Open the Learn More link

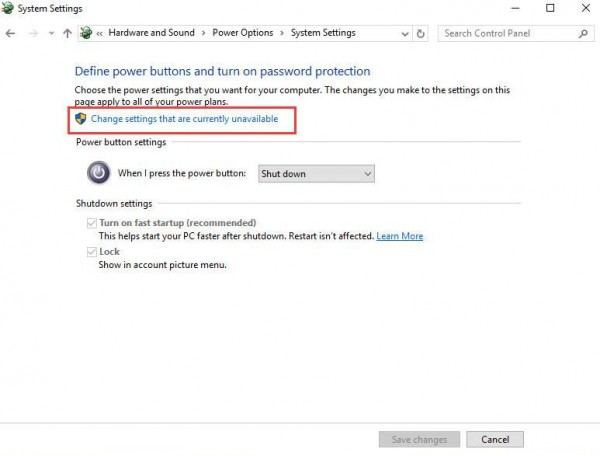(x=399, y=236)
